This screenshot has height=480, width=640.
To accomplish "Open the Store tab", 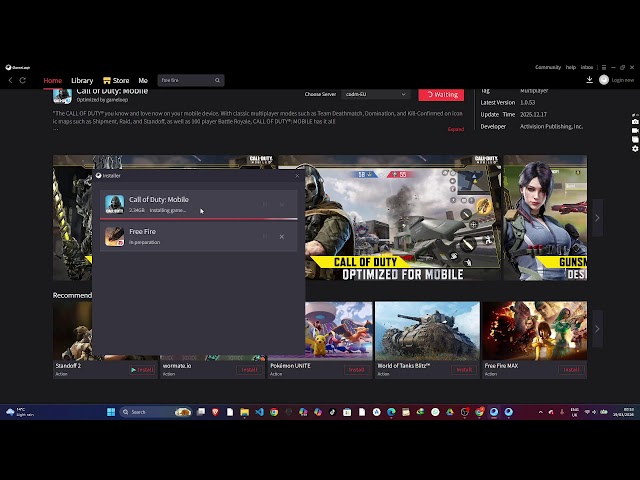I will (116, 80).
